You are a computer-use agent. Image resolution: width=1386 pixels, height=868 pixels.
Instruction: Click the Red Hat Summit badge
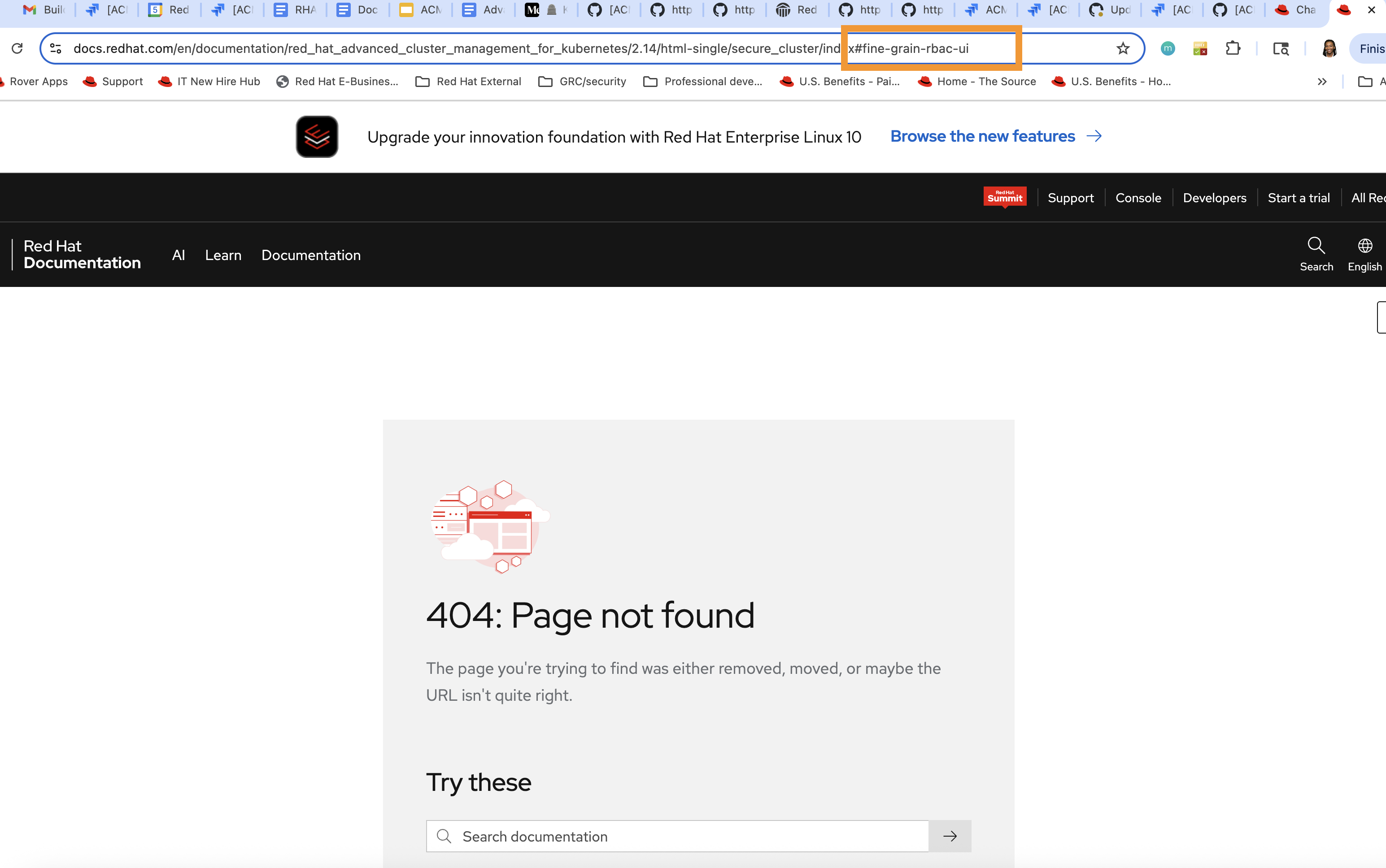tap(1004, 197)
